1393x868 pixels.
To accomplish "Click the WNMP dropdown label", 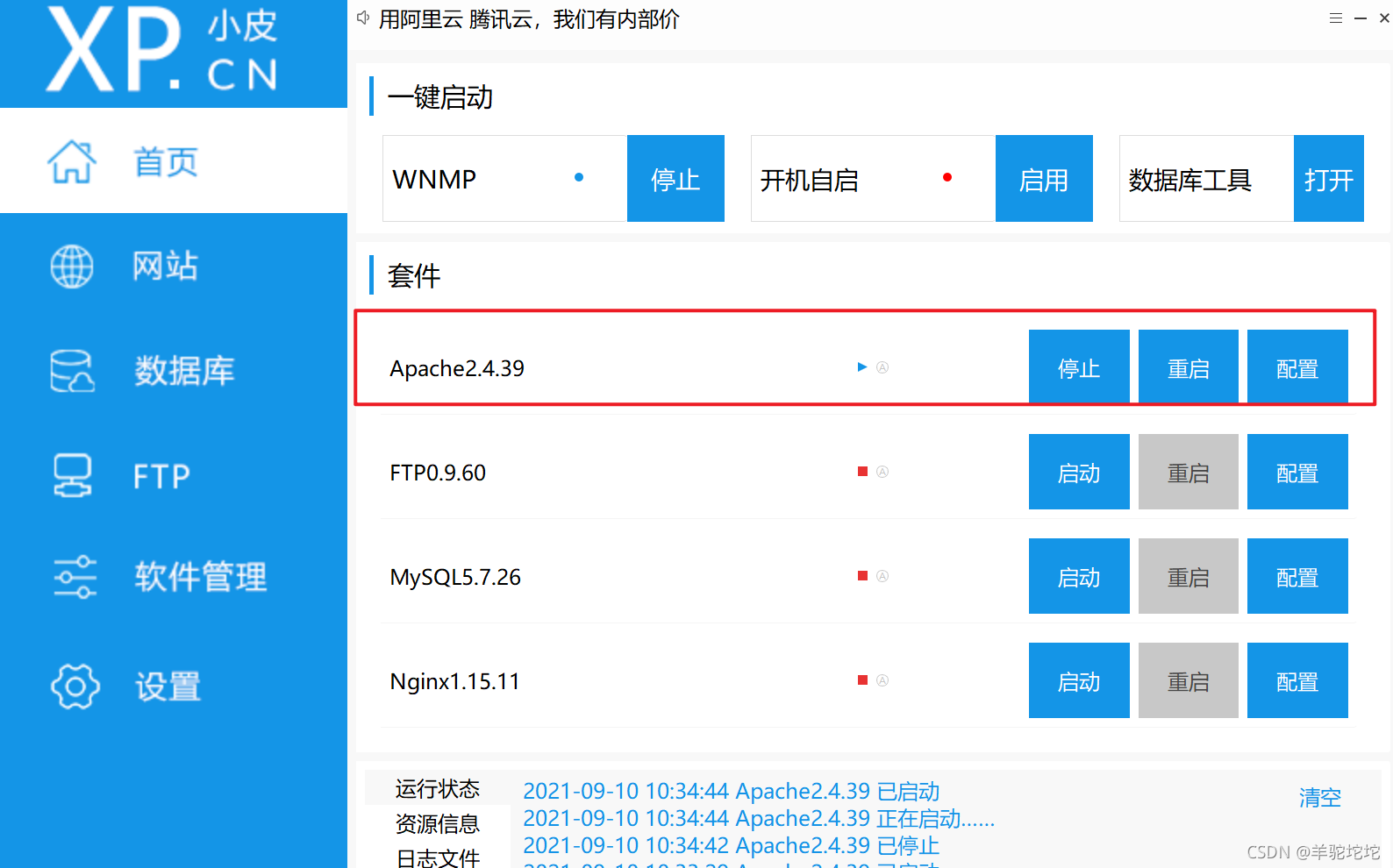I will click(x=434, y=179).
